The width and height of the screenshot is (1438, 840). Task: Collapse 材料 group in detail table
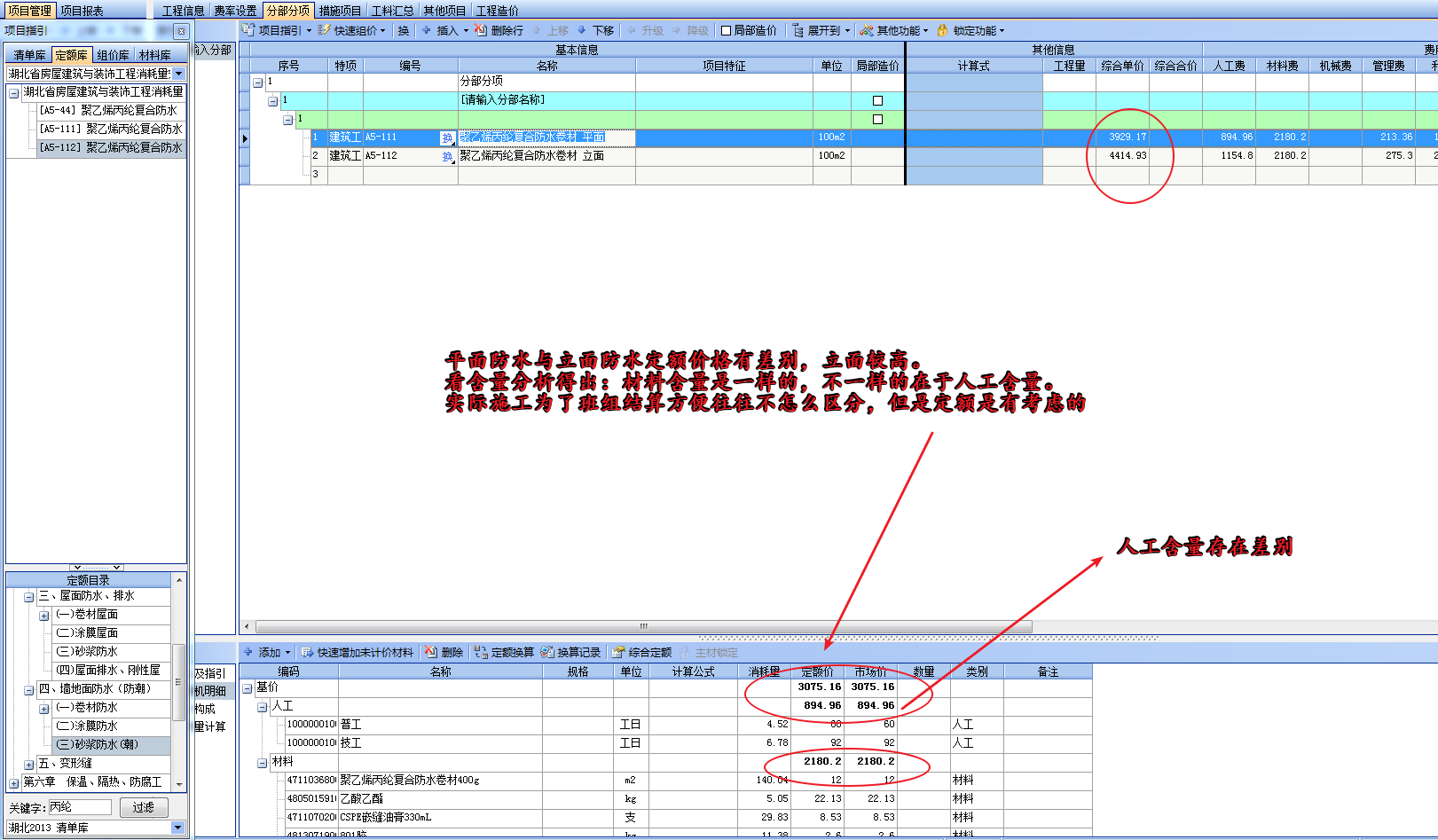263,763
